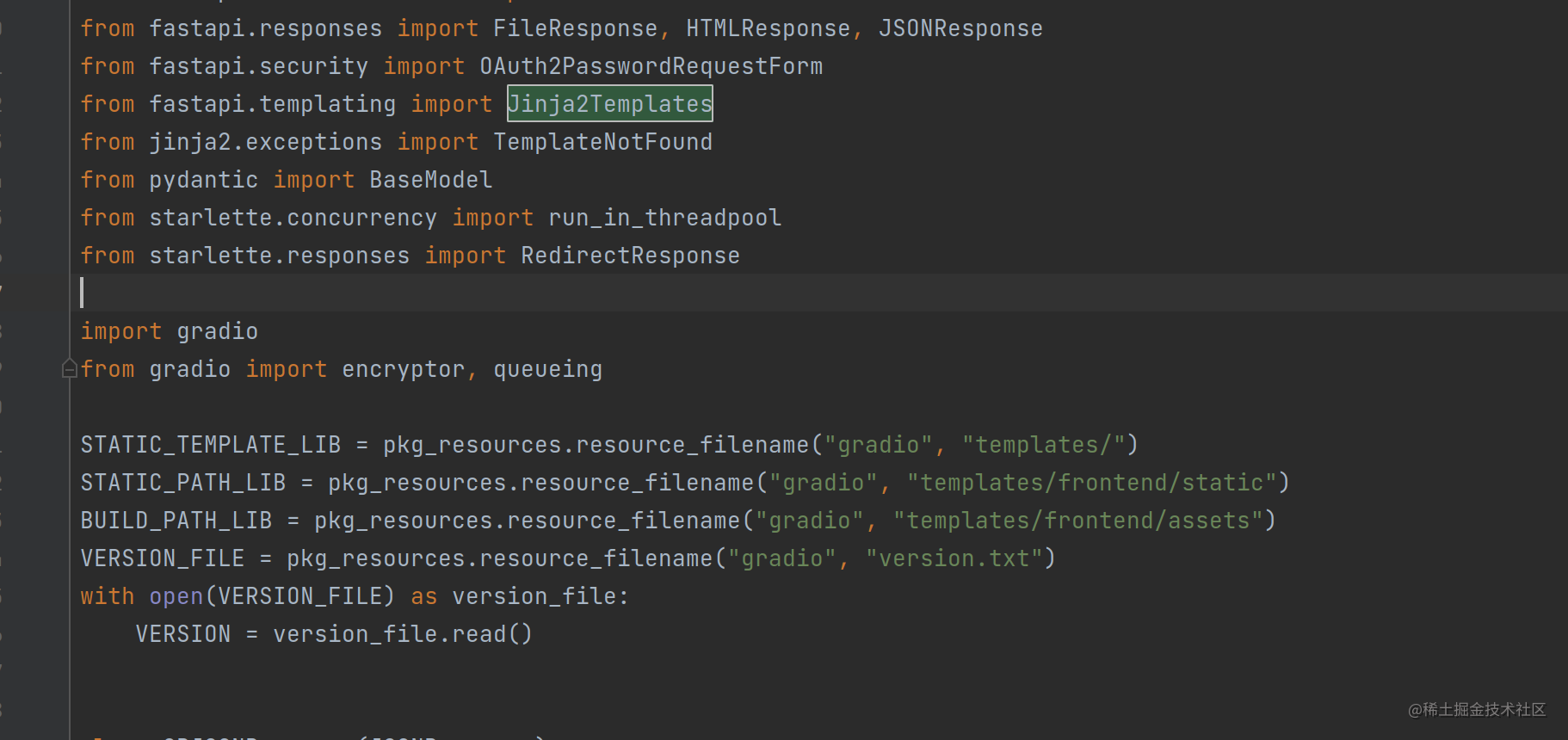Click version_file.read() call
Viewport: 1568px width, 740px height.
[x=404, y=634]
